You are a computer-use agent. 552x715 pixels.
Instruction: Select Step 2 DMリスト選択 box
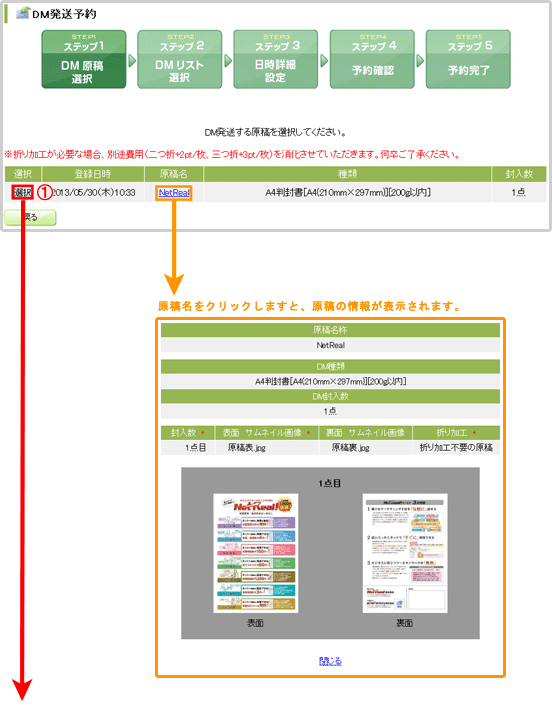click(x=180, y=59)
